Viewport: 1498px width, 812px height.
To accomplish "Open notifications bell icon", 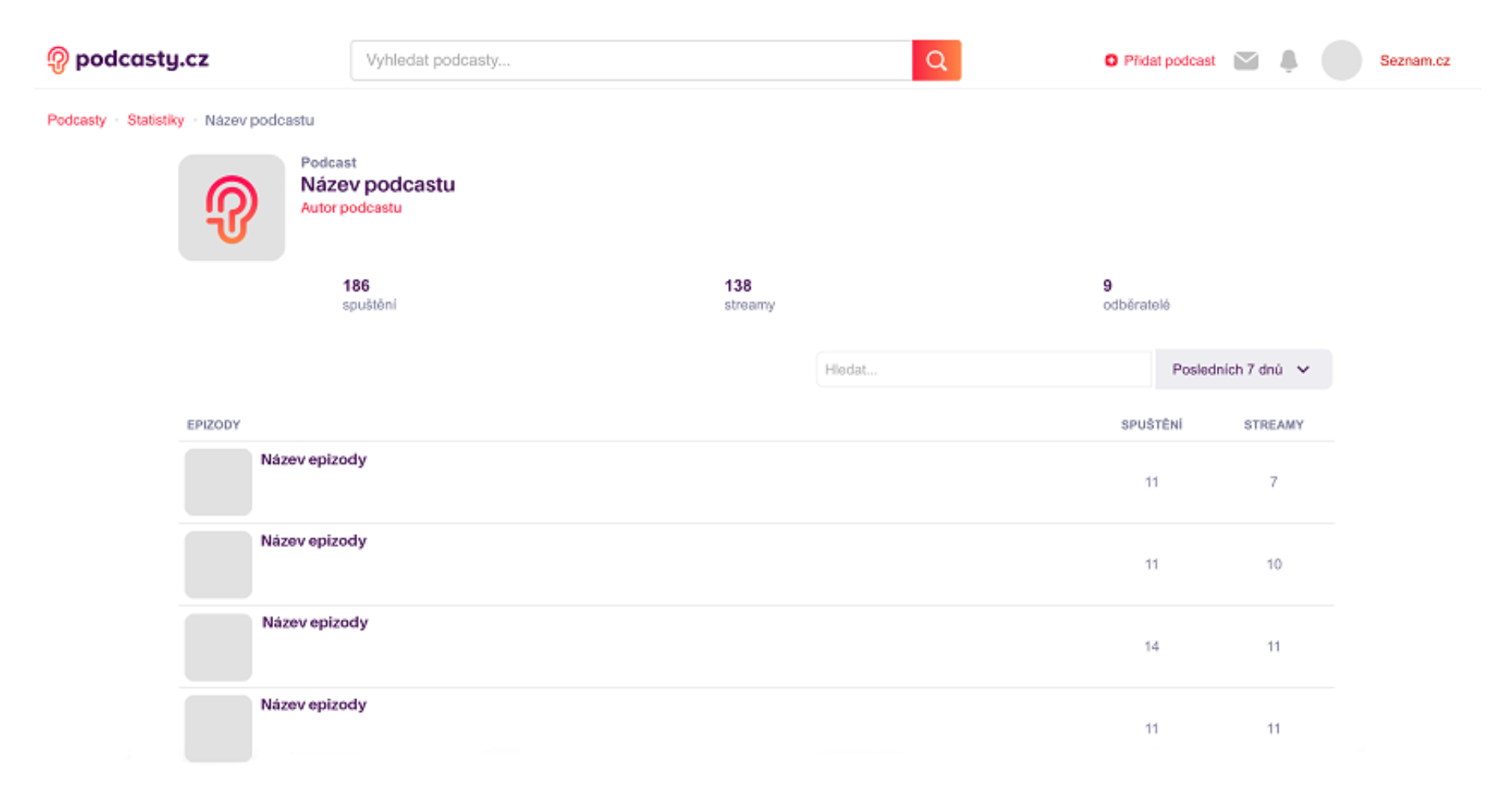I will [x=1288, y=61].
